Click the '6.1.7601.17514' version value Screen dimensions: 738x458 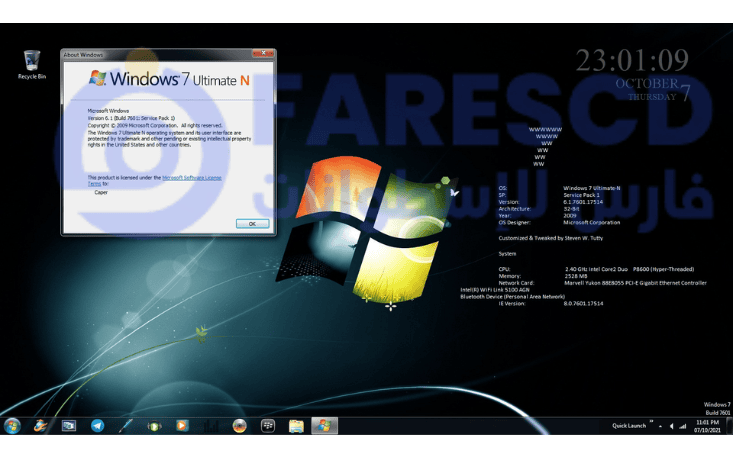pos(583,202)
